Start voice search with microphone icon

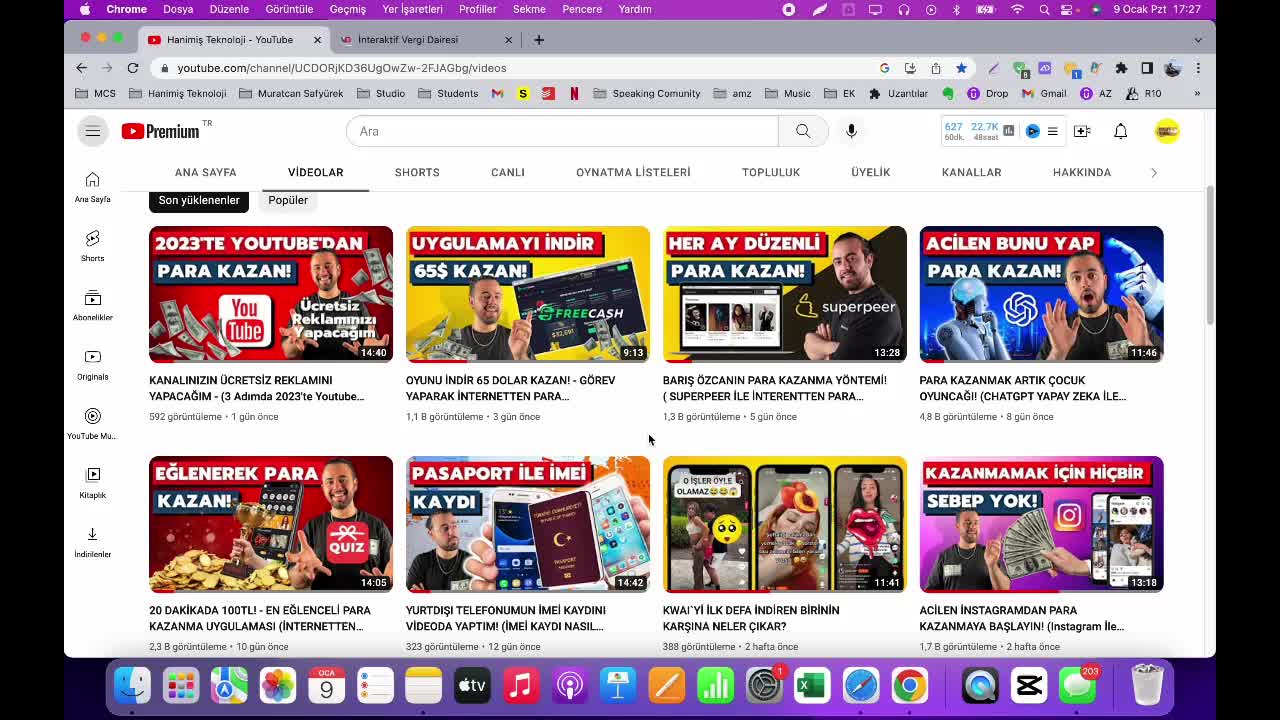(x=851, y=131)
